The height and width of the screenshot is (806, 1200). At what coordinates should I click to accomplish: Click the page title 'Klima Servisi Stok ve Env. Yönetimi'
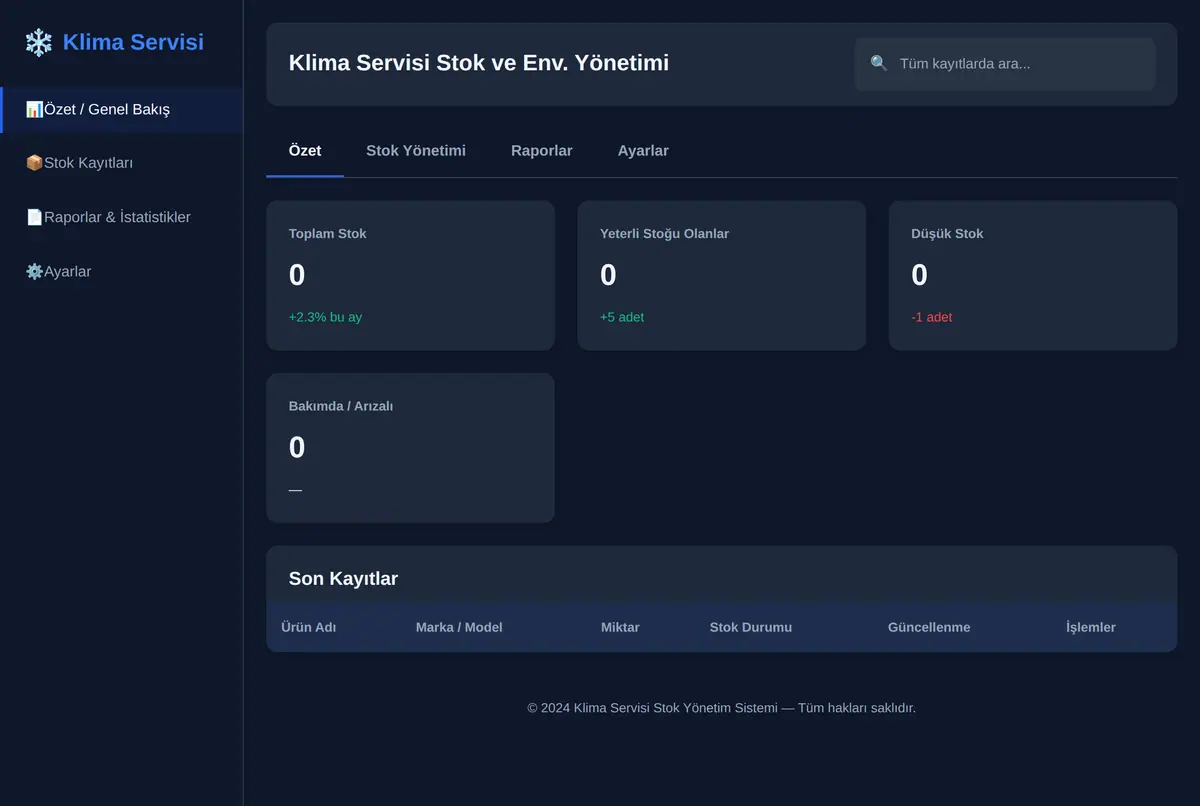coord(479,63)
